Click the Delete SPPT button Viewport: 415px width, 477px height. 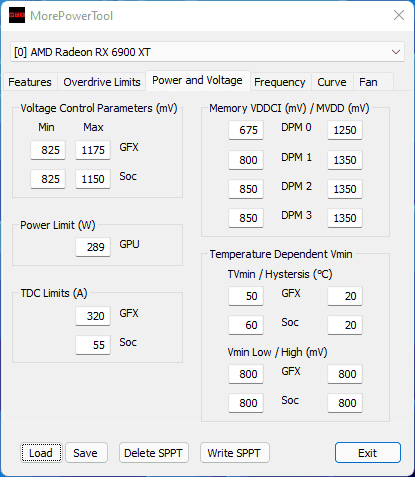[x=154, y=453]
